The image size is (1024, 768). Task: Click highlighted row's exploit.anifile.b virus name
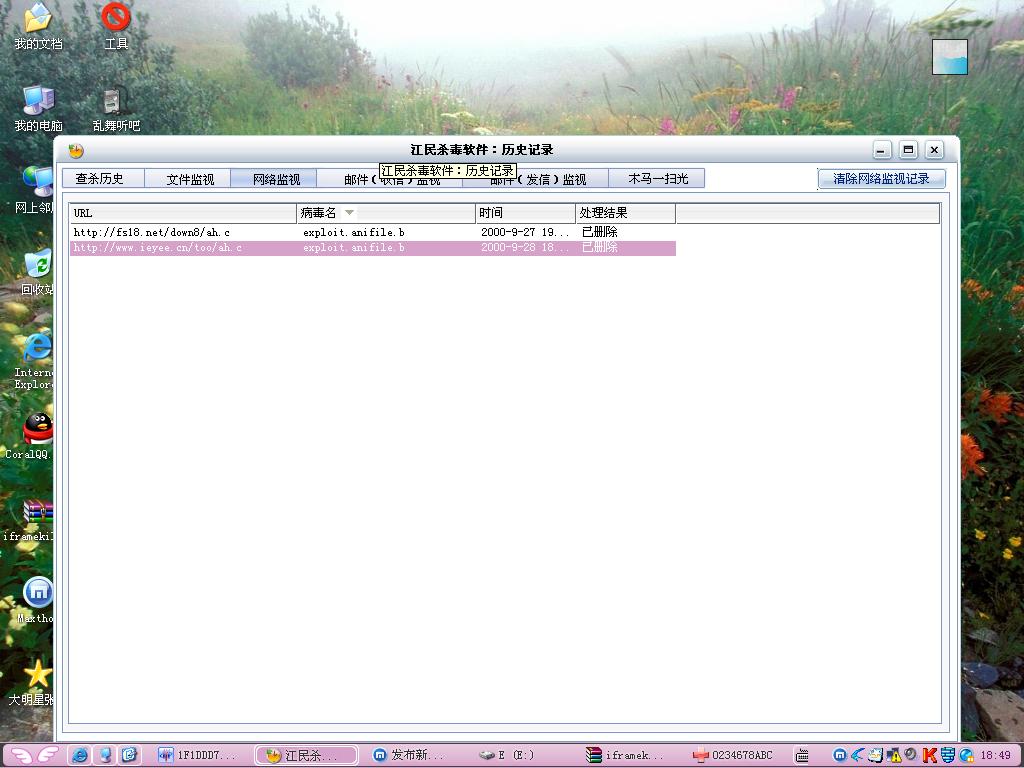tap(354, 248)
